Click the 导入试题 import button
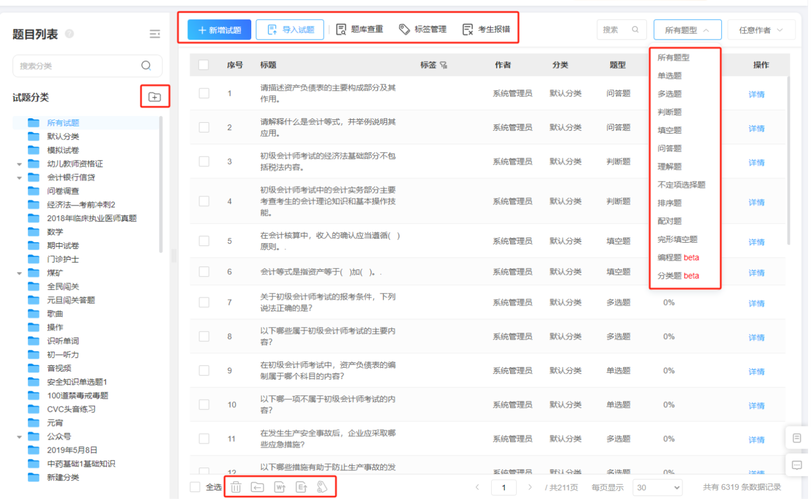 (x=289, y=30)
